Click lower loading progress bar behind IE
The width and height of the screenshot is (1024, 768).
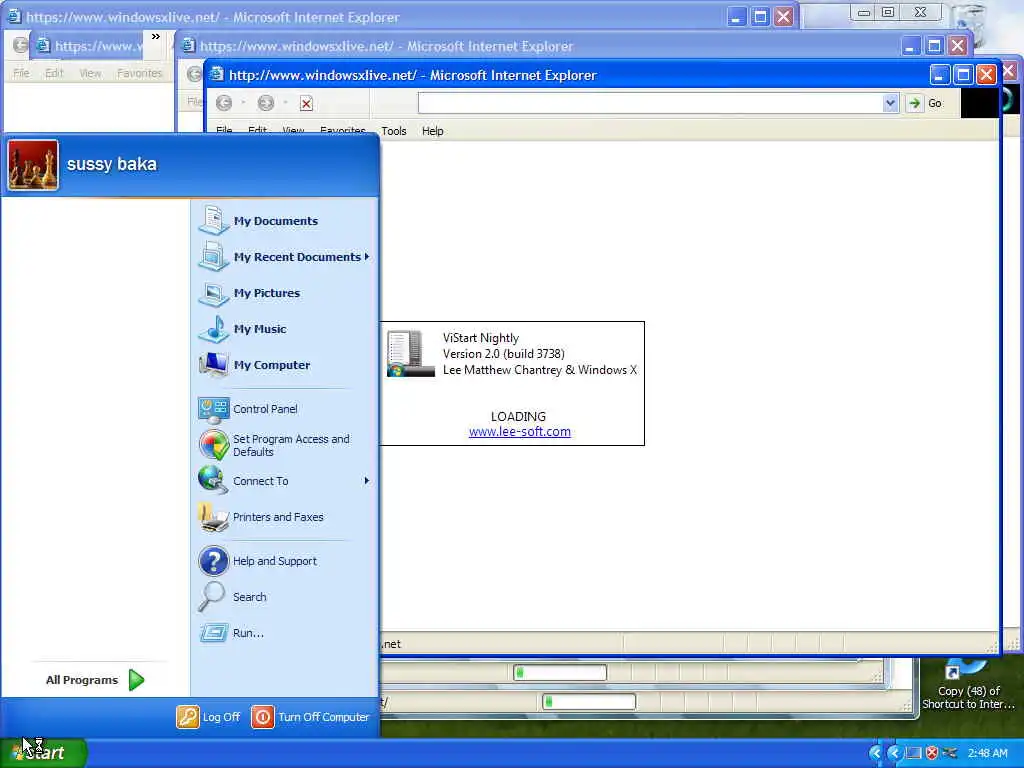point(589,701)
